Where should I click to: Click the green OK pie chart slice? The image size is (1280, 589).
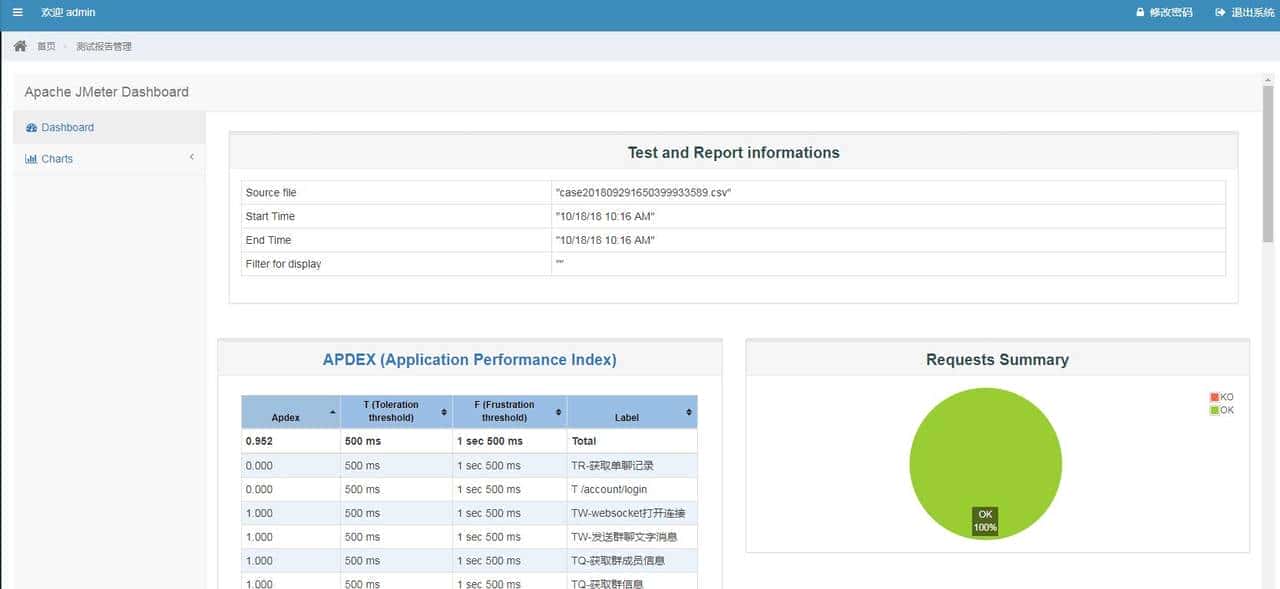pyautogui.click(x=985, y=450)
